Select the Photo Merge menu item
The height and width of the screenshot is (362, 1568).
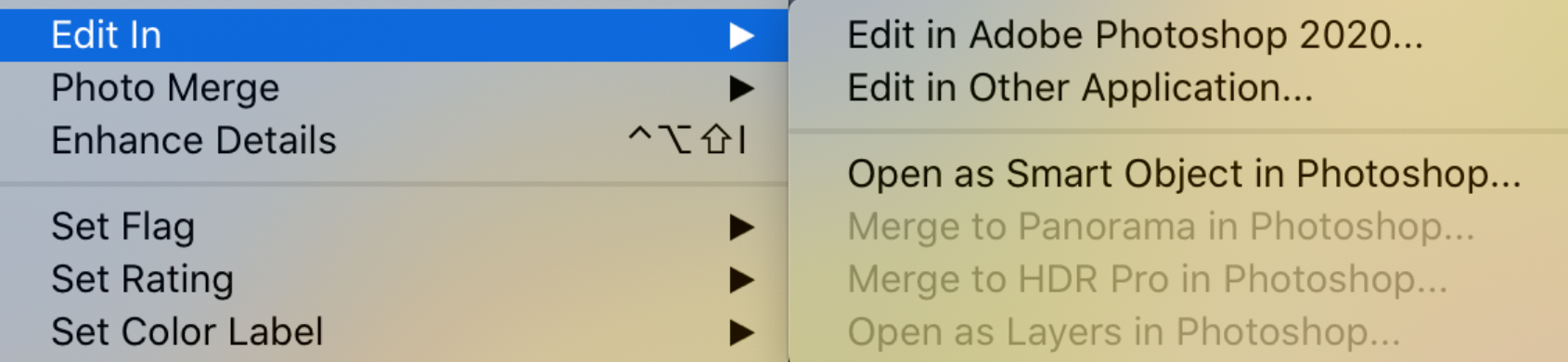coord(393,88)
